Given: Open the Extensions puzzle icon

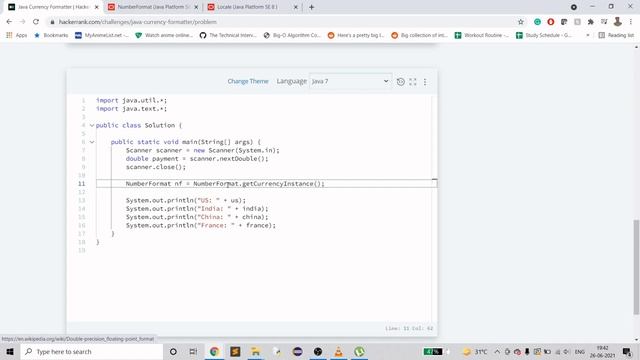Looking at the screenshot, I should pos(591,22).
